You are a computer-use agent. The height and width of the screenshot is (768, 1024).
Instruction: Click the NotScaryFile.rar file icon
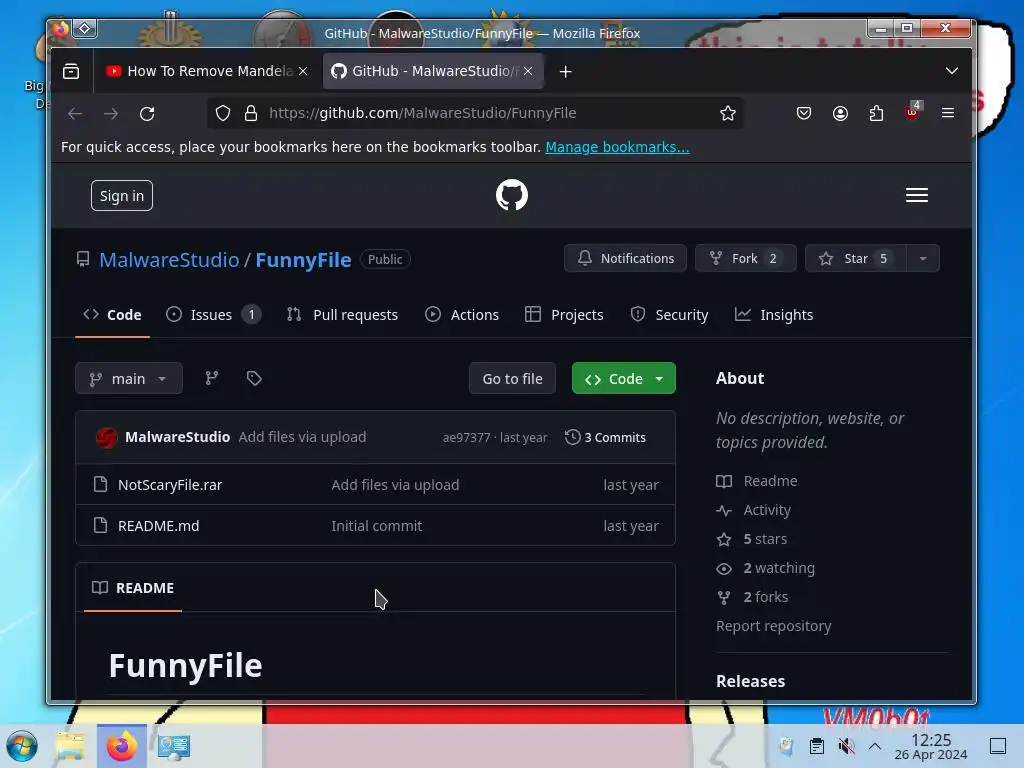100,485
